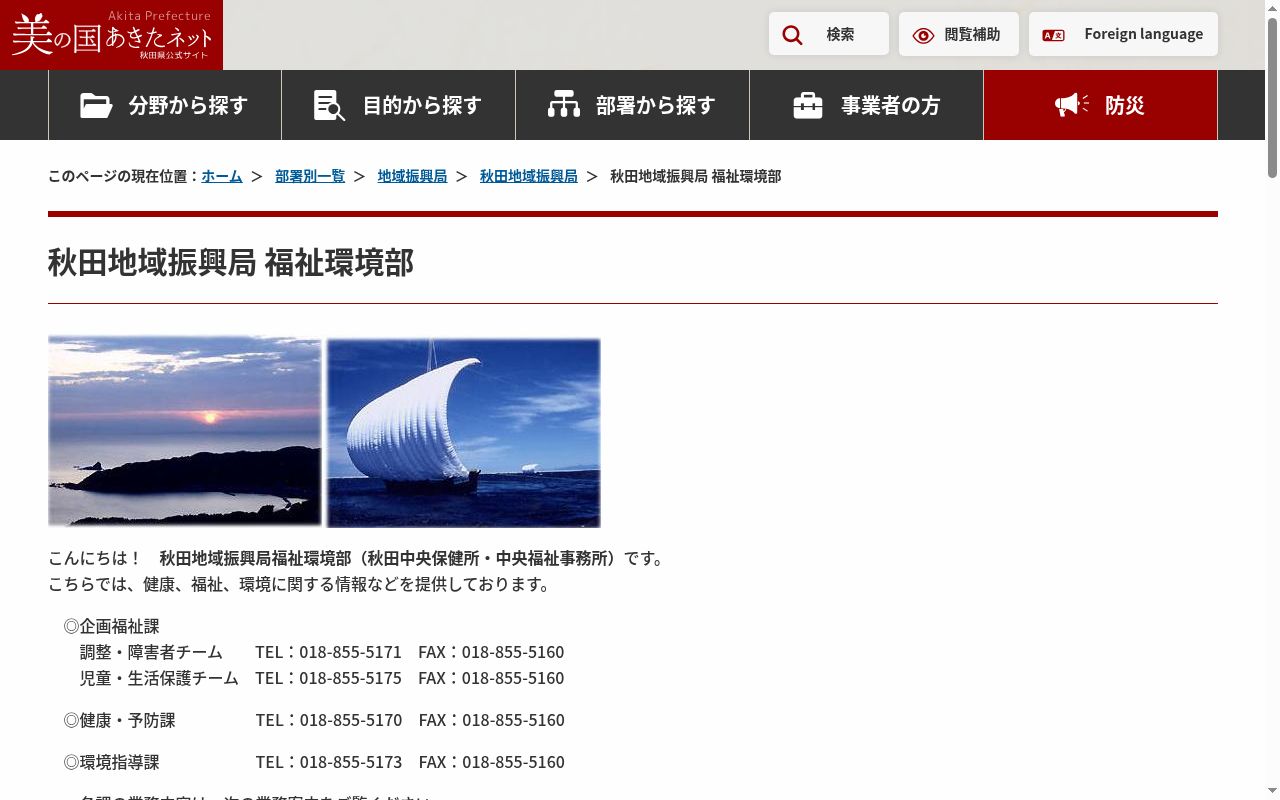Open the 検索 search button label
This screenshot has height=800, width=1280.
(840, 34)
